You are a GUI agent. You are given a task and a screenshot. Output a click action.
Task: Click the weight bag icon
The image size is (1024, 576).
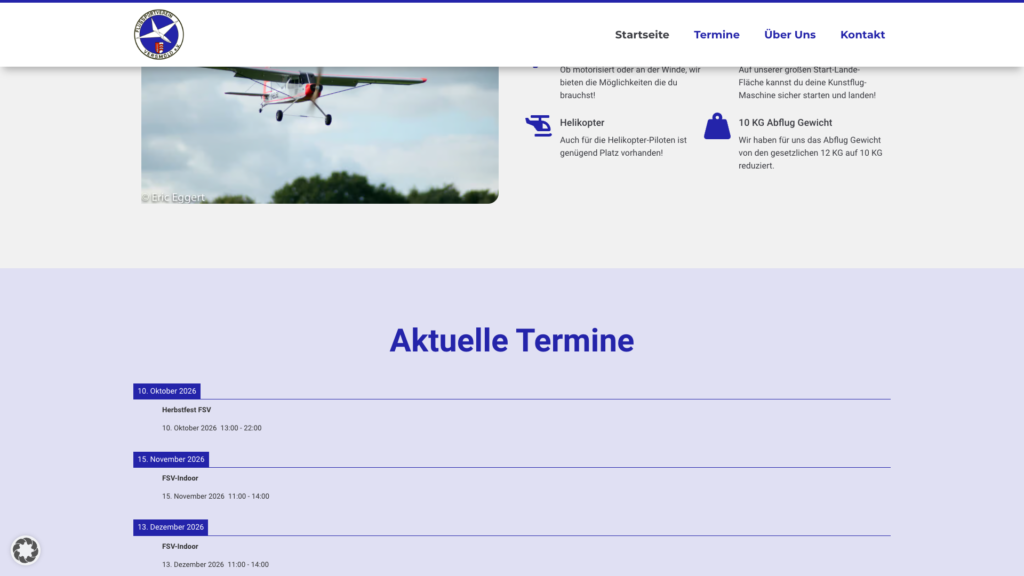tap(717, 125)
